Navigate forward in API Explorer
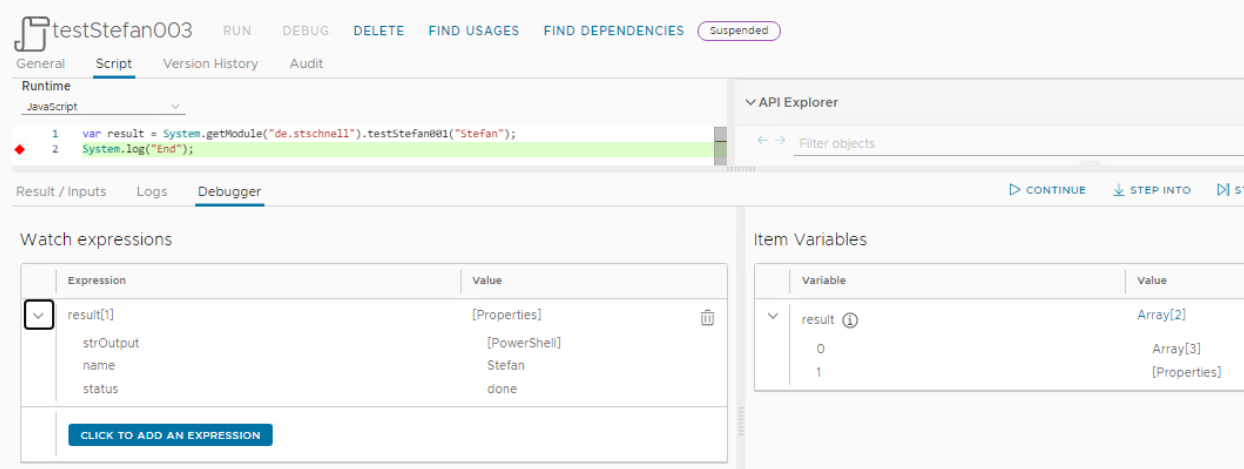The width and height of the screenshot is (1244, 469). (x=781, y=141)
